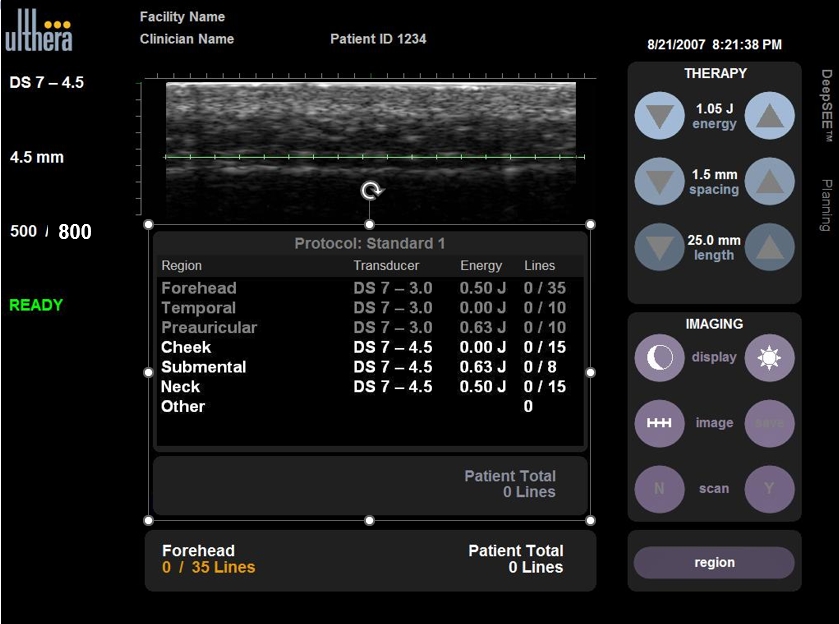Click the Lines column header
Screen dimensions: 839x624
click(539, 265)
